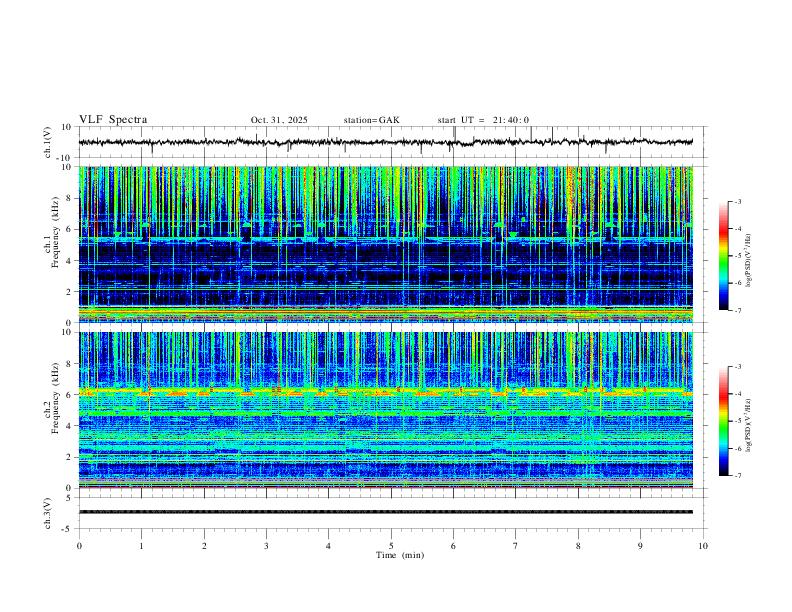Image resolution: width=792 pixels, height=612 pixels.
Task: Click the lower 'log(PSD)(V²/Hz)' color bar label
Action: pos(749,425)
